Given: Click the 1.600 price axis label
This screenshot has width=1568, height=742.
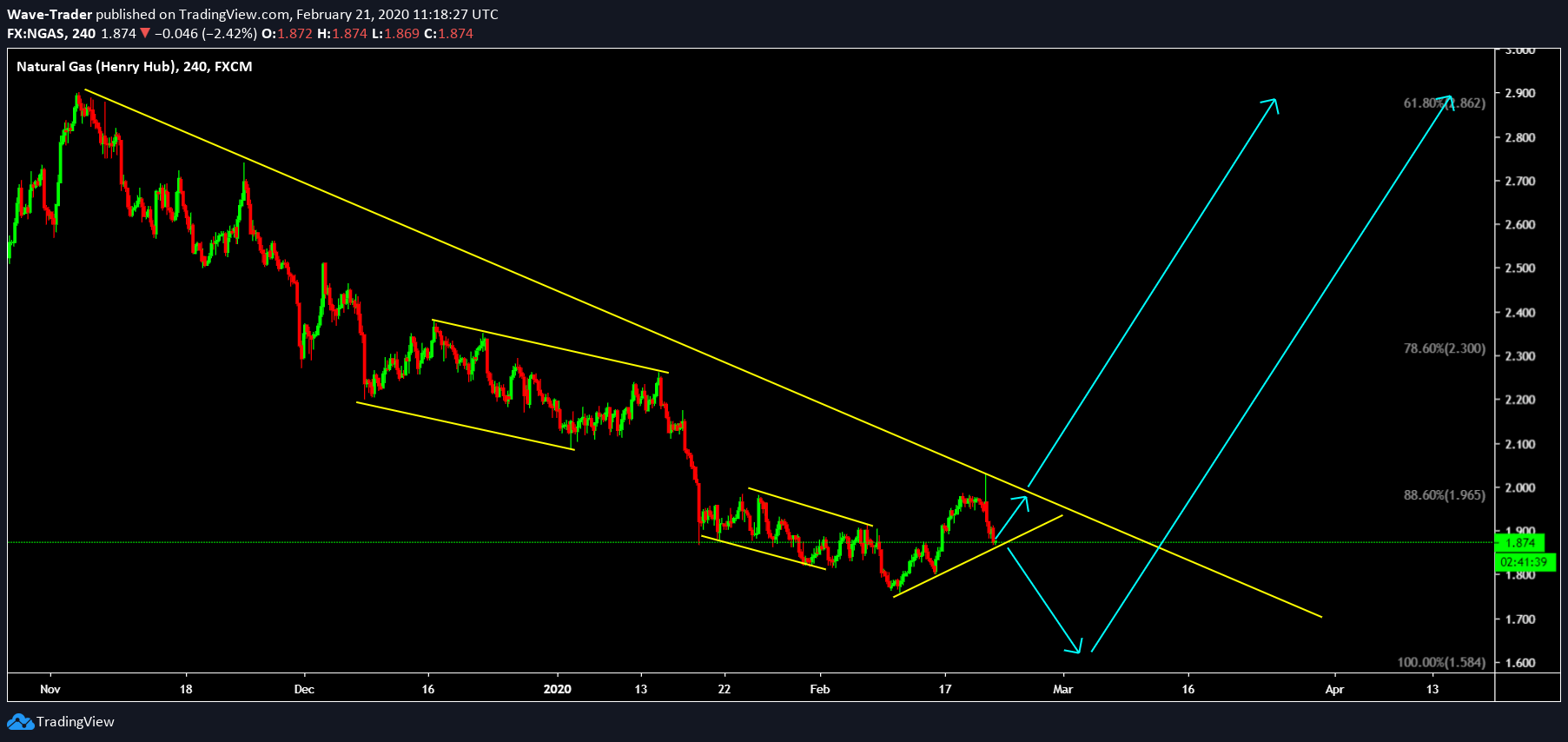Looking at the screenshot, I should pos(1520,663).
